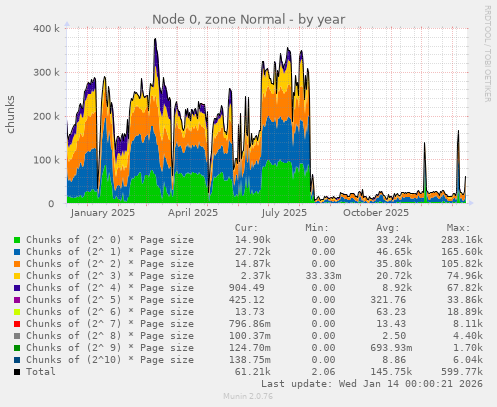Screen dimensions: 497x407
Task: Click the green swatch for 2^0 chunks
Action: pyautogui.click(x=17, y=240)
